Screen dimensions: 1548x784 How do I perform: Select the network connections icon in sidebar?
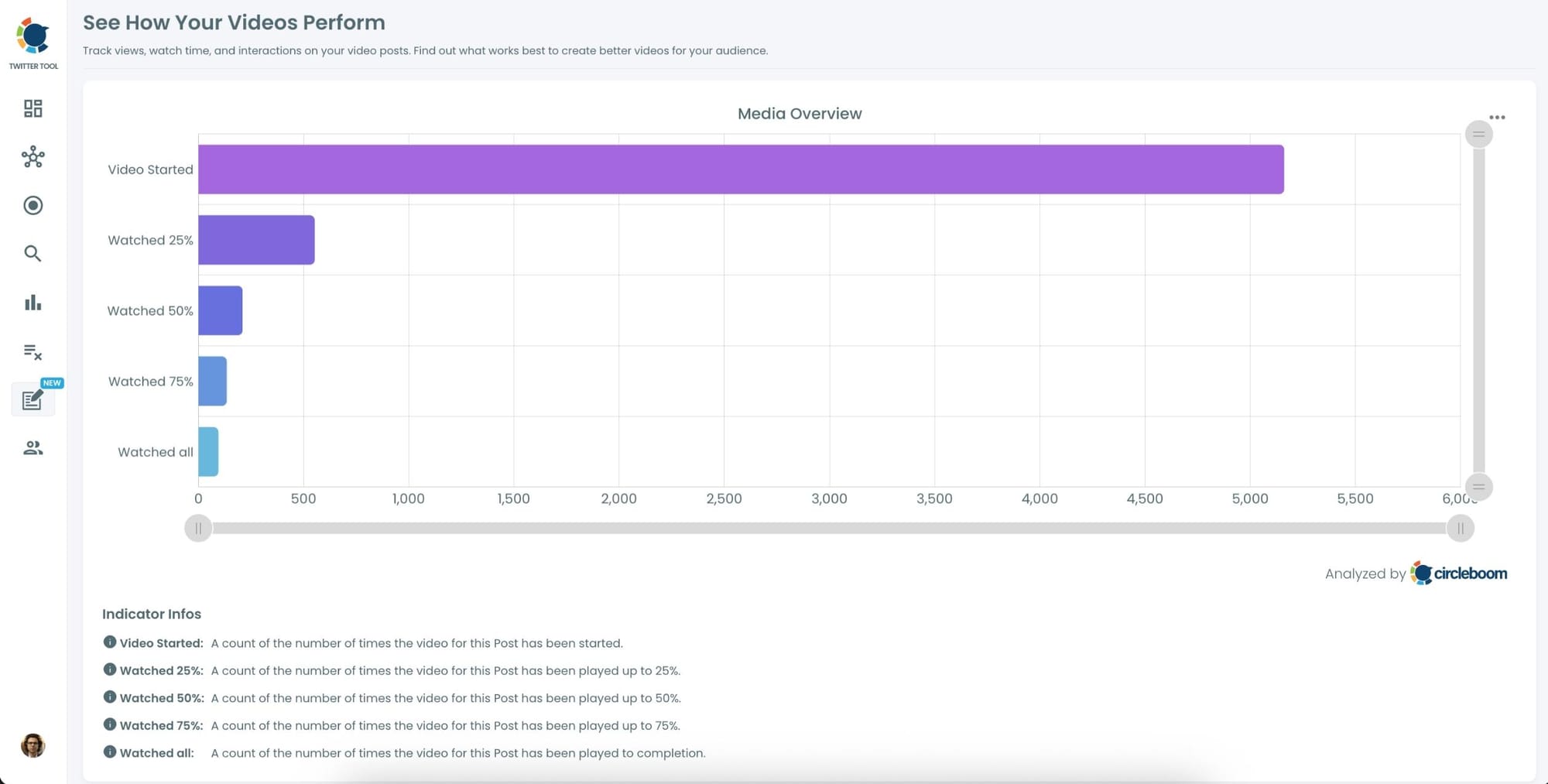coord(33,157)
